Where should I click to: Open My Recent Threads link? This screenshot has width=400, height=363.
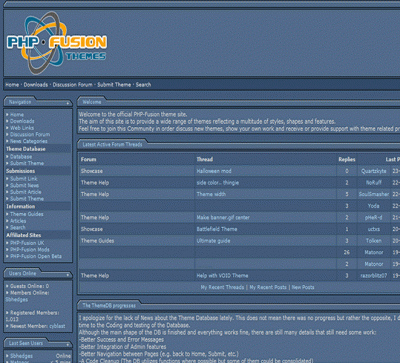point(222,287)
